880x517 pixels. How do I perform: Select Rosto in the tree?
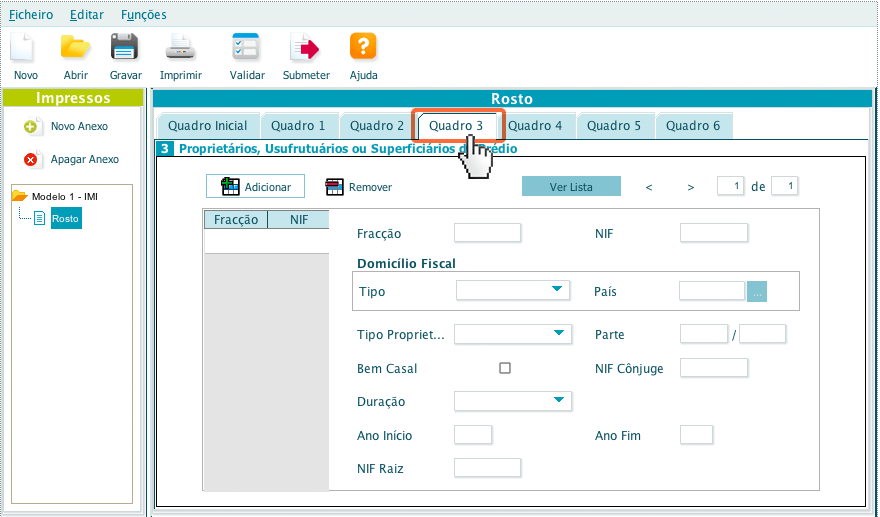click(65, 218)
